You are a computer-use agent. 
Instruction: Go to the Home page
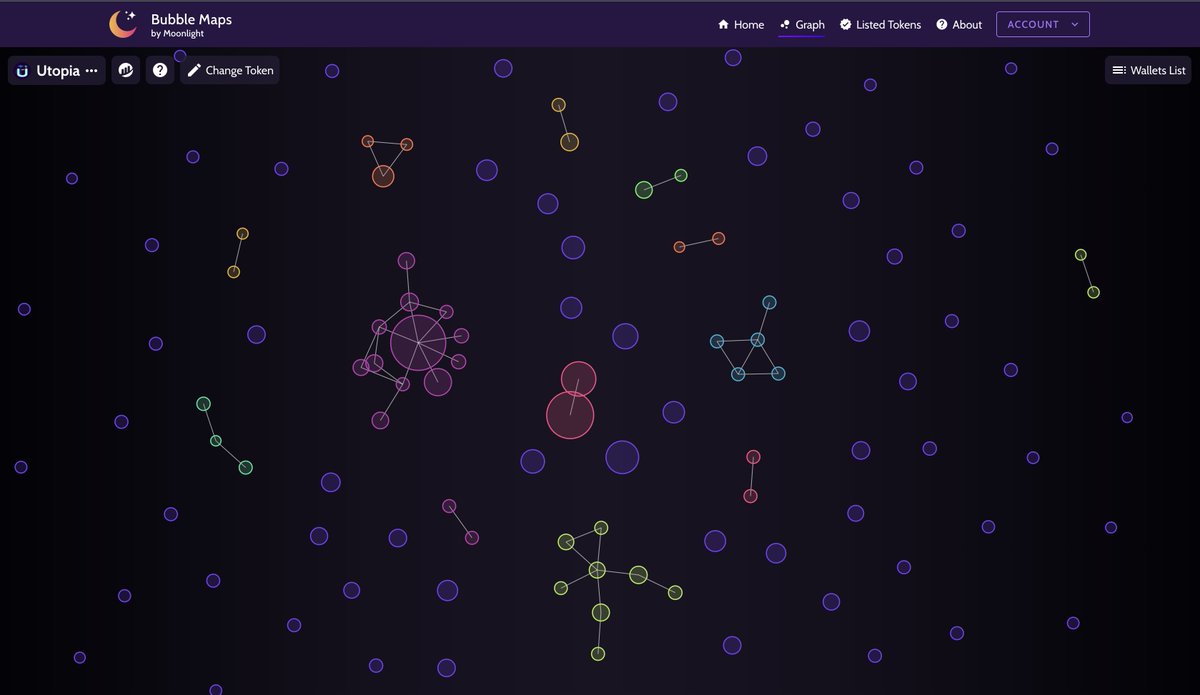click(741, 24)
